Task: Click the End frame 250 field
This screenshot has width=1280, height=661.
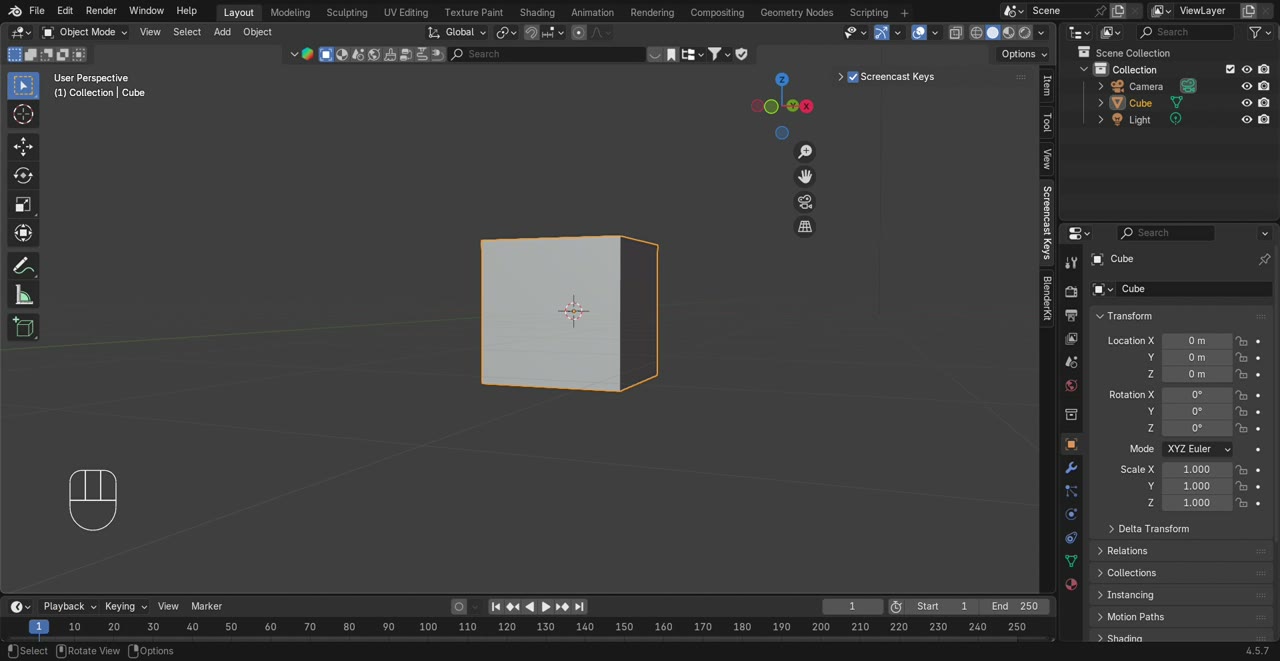Action: click(1014, 607)
